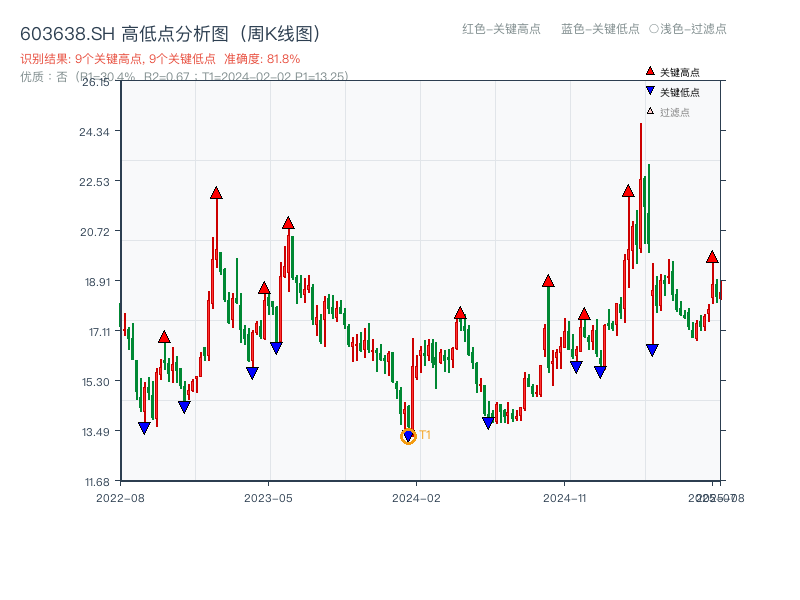This screenshot has width=800, height=600.
Task: Click the orange-circled T1 marker on the chart
Action: [408, 435]
